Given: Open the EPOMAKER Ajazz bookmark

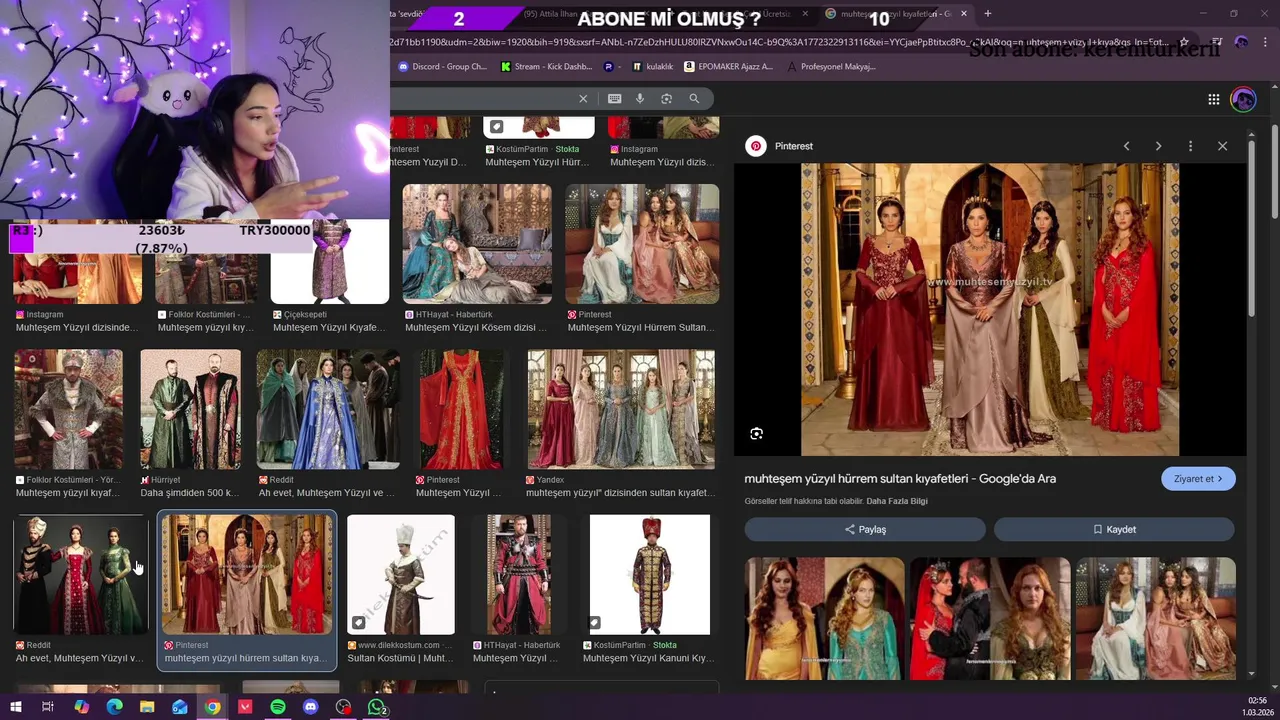Looking at the screenshot, I should pyautogui.click(x=729, y=67).
